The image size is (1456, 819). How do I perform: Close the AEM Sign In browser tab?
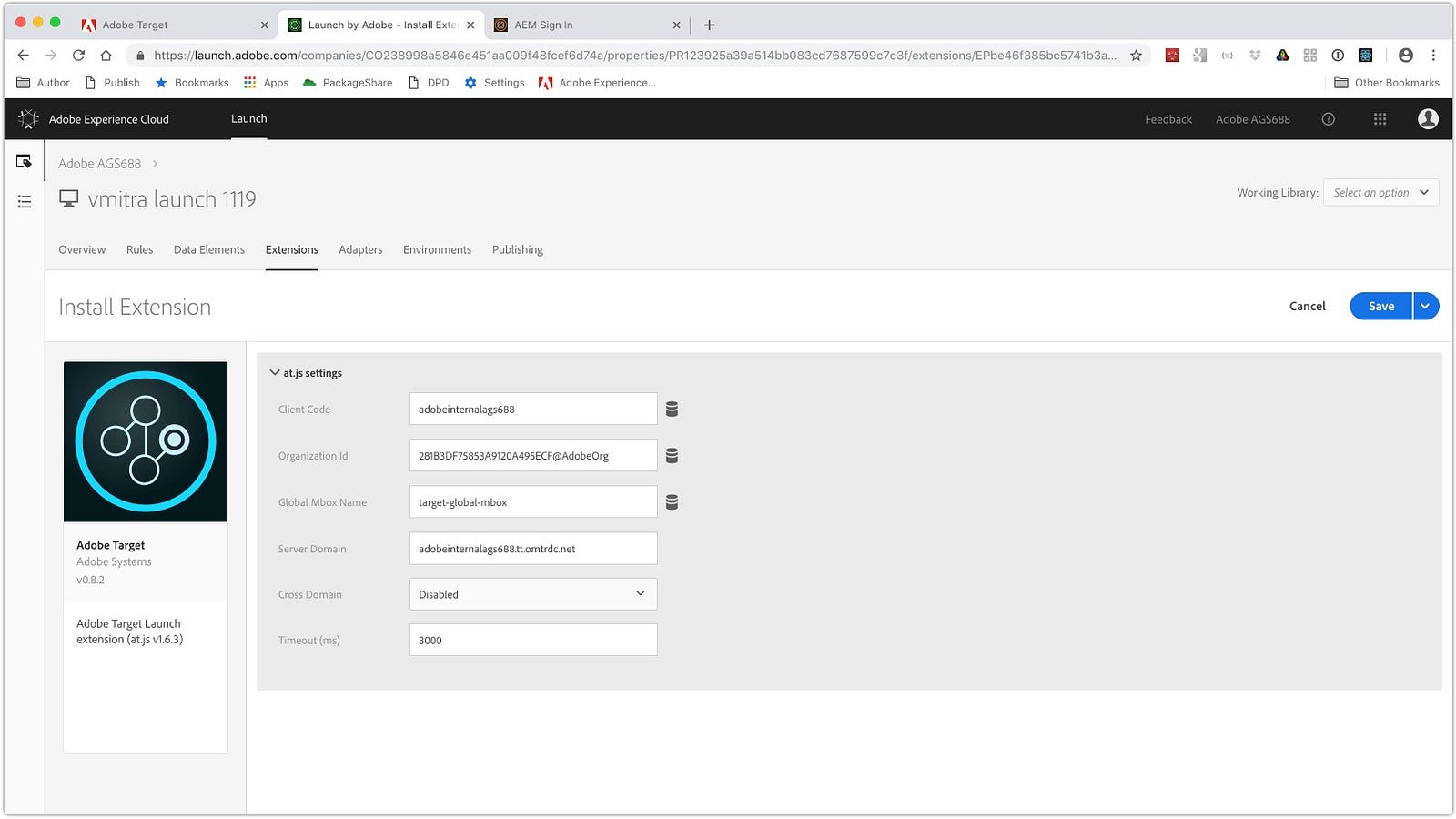676,25
